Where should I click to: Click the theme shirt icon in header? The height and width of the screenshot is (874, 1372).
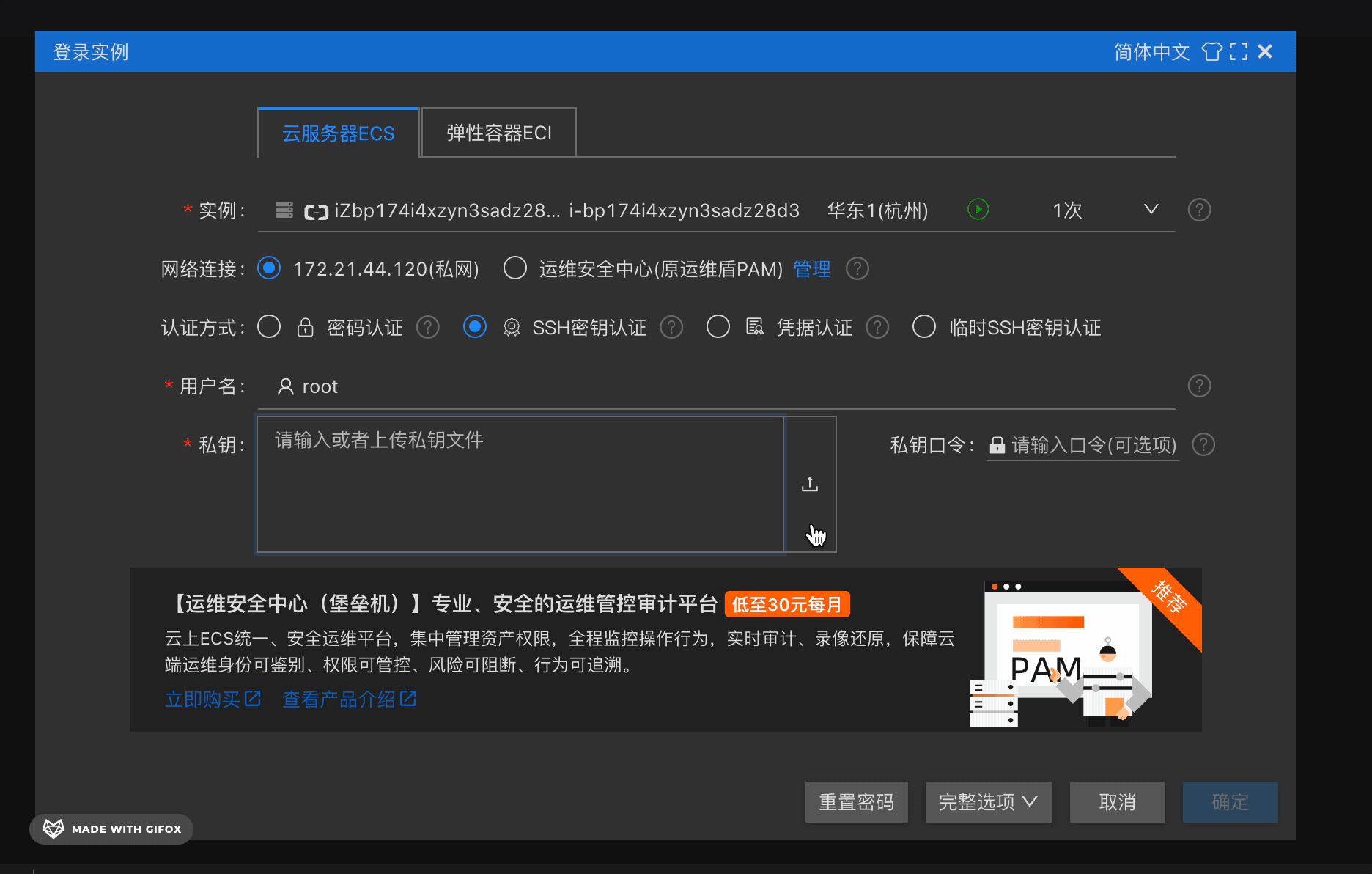[x=1211, y=51]
